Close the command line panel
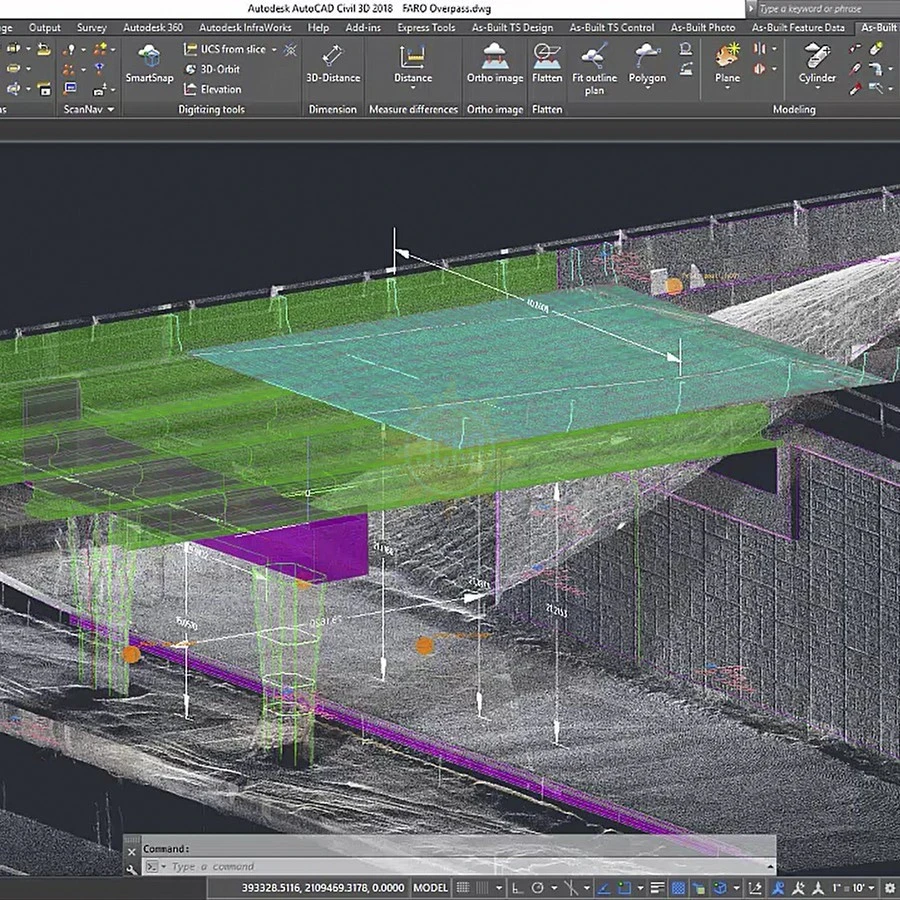The image size is (900, 900). 131,852
